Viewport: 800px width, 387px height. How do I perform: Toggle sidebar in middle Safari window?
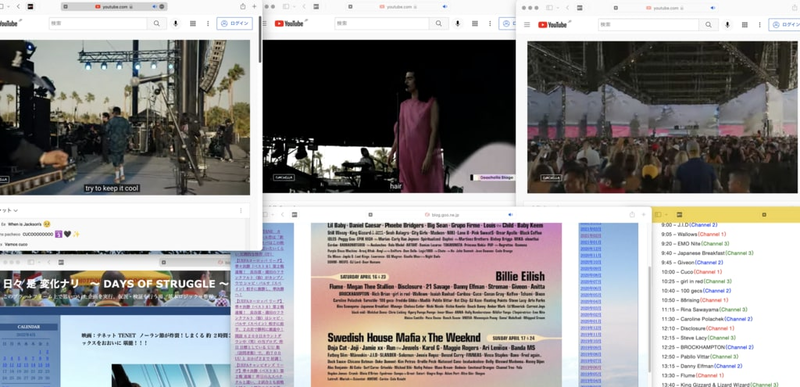[x=286, y=7]
